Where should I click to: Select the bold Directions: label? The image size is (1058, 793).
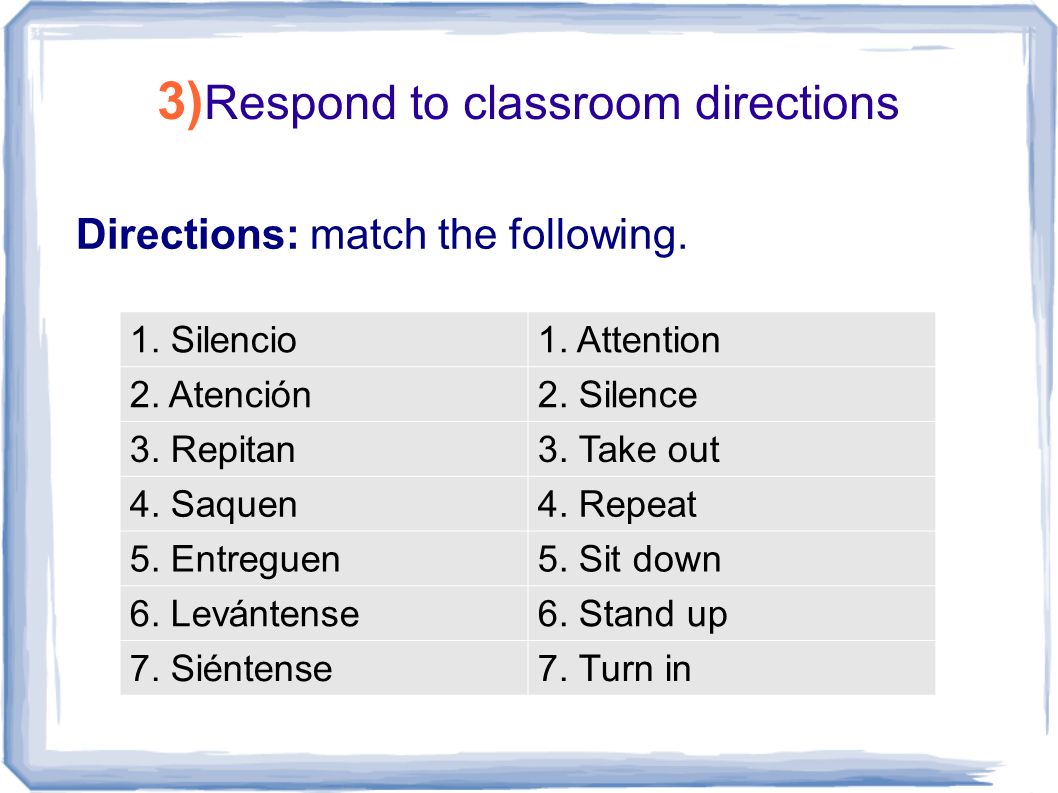187,234
